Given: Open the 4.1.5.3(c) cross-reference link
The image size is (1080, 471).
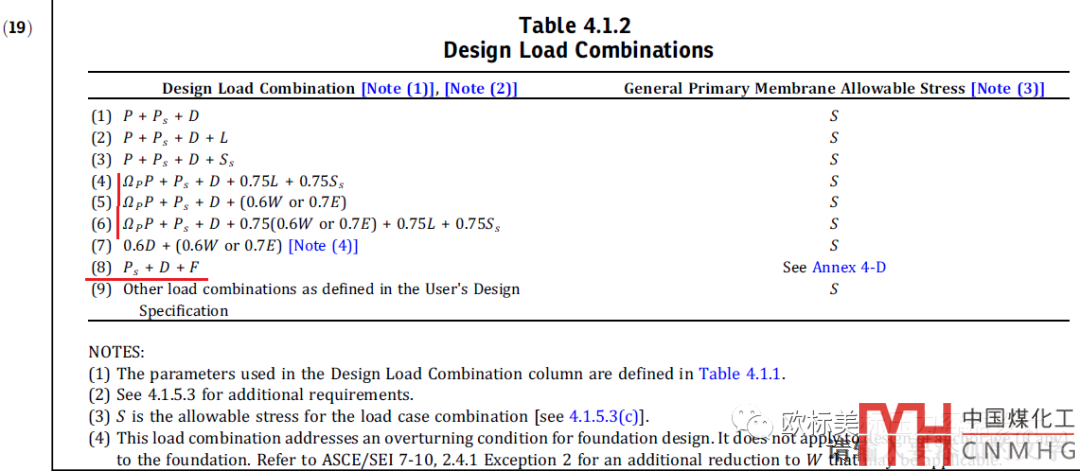Looking at the screenshot, I should coord(607,417).
